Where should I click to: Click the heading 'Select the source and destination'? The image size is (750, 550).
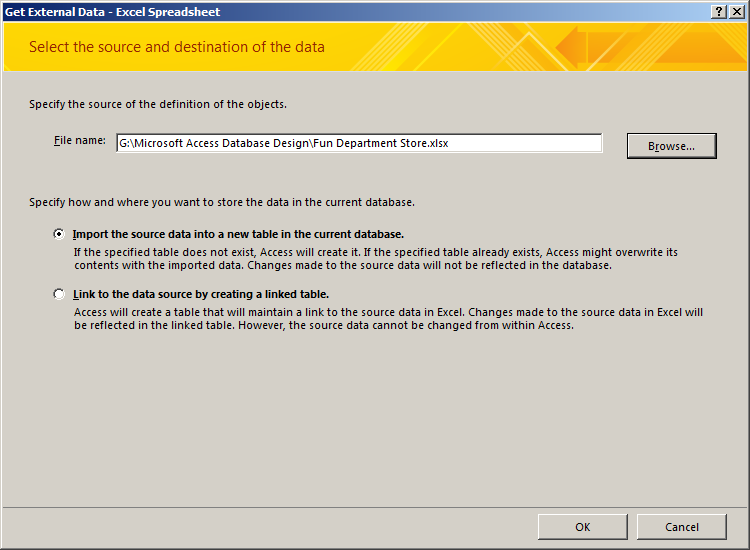[139, 47]
